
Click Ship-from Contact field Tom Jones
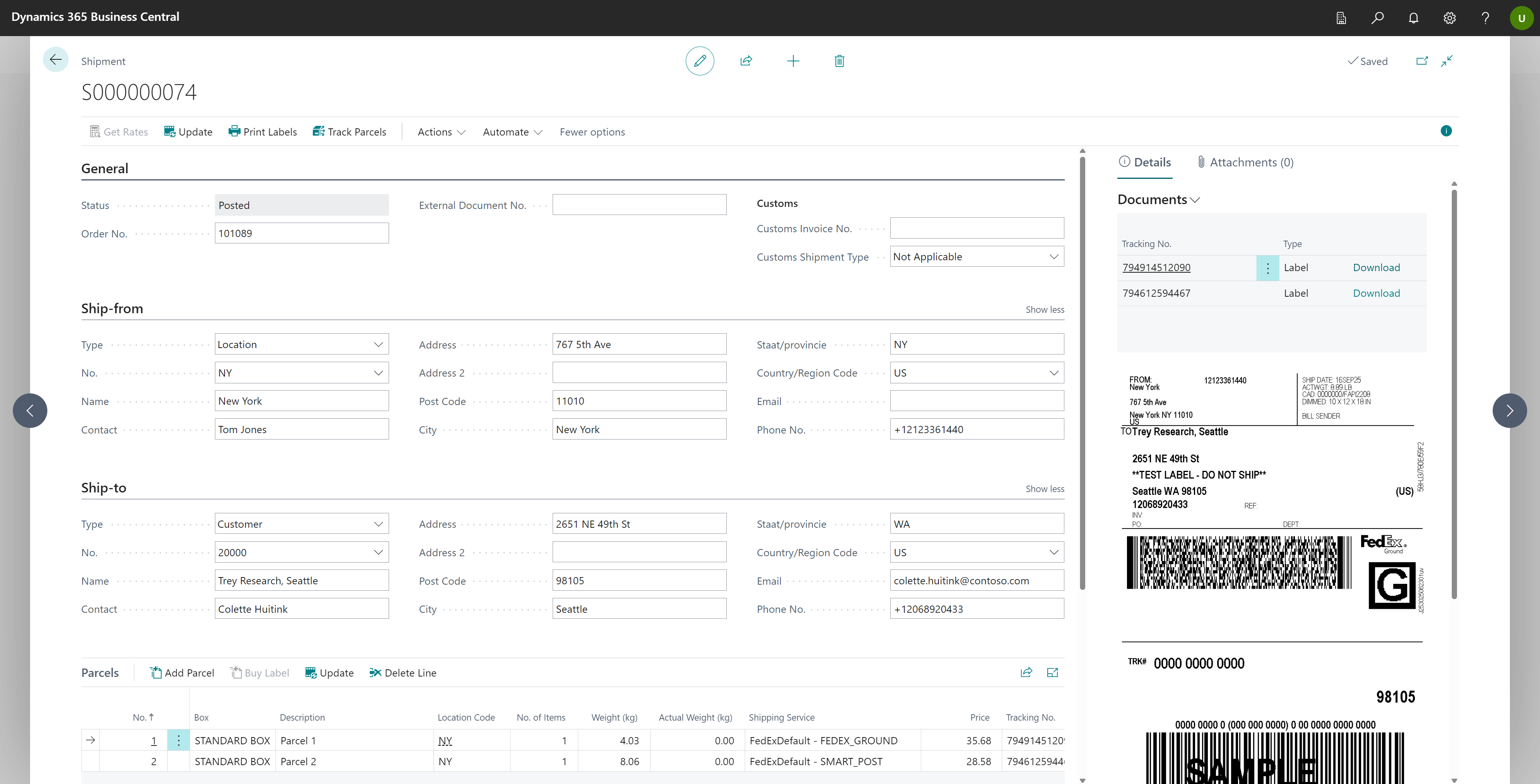click(301, 429)
